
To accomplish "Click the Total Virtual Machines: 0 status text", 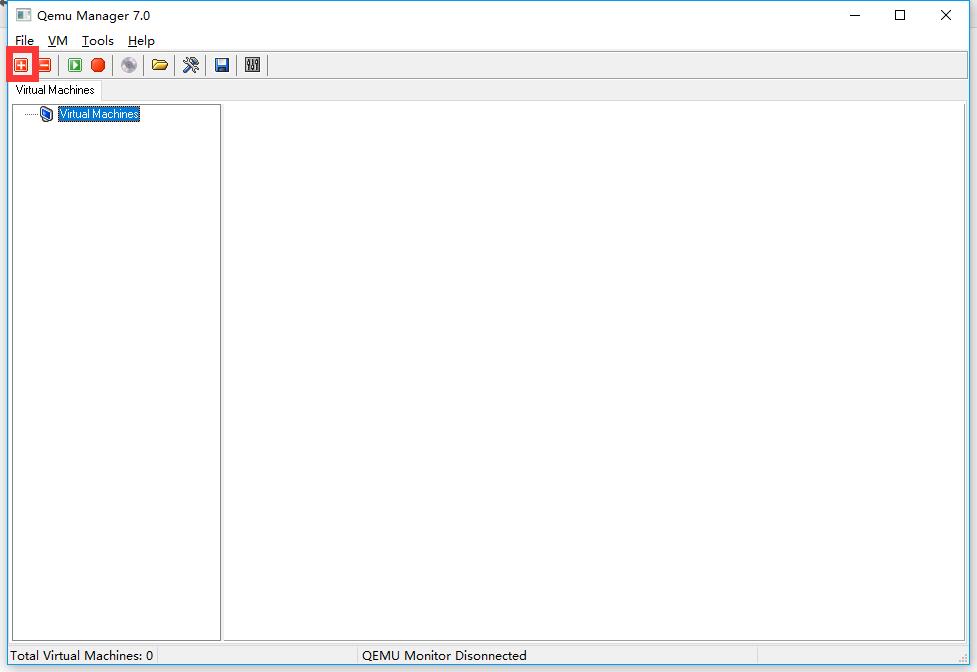I will coord(82,656).
